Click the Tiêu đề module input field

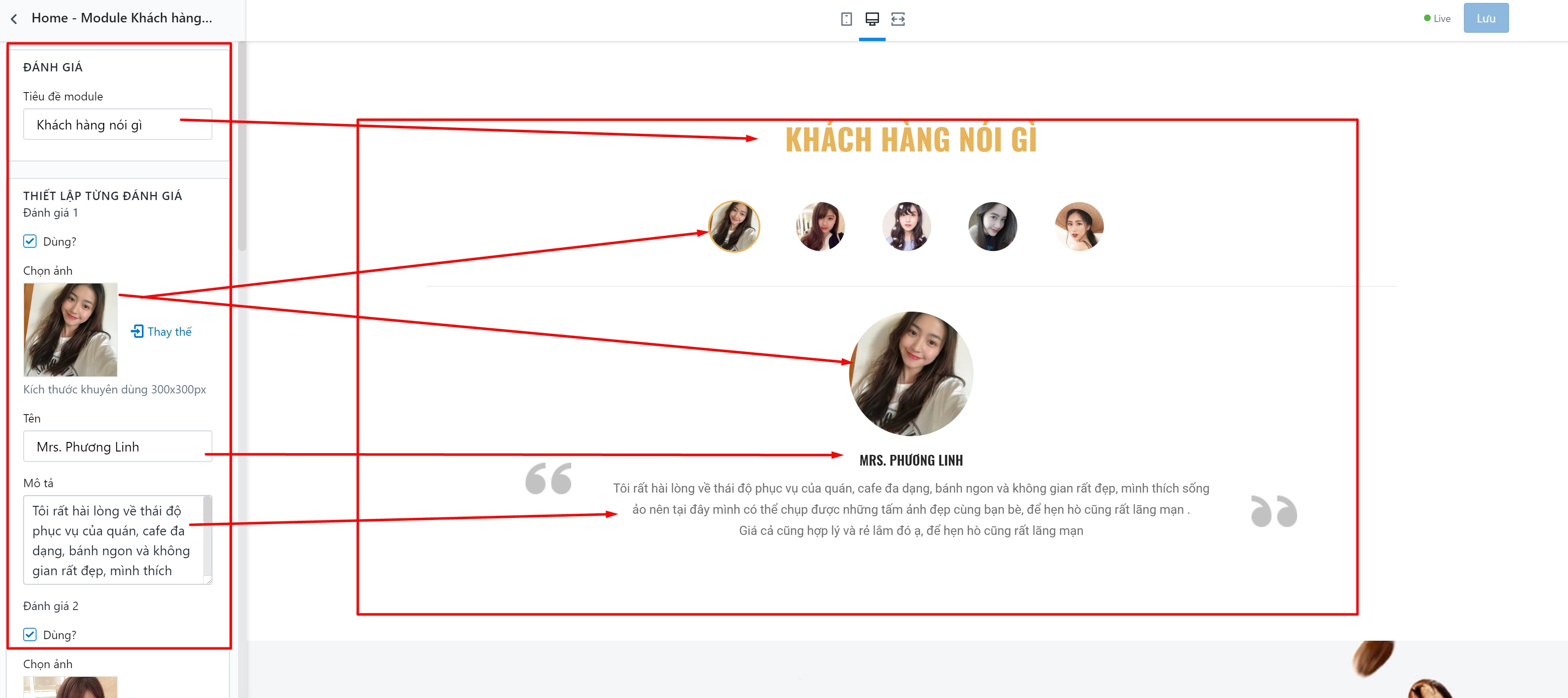(x=117, y=124)
